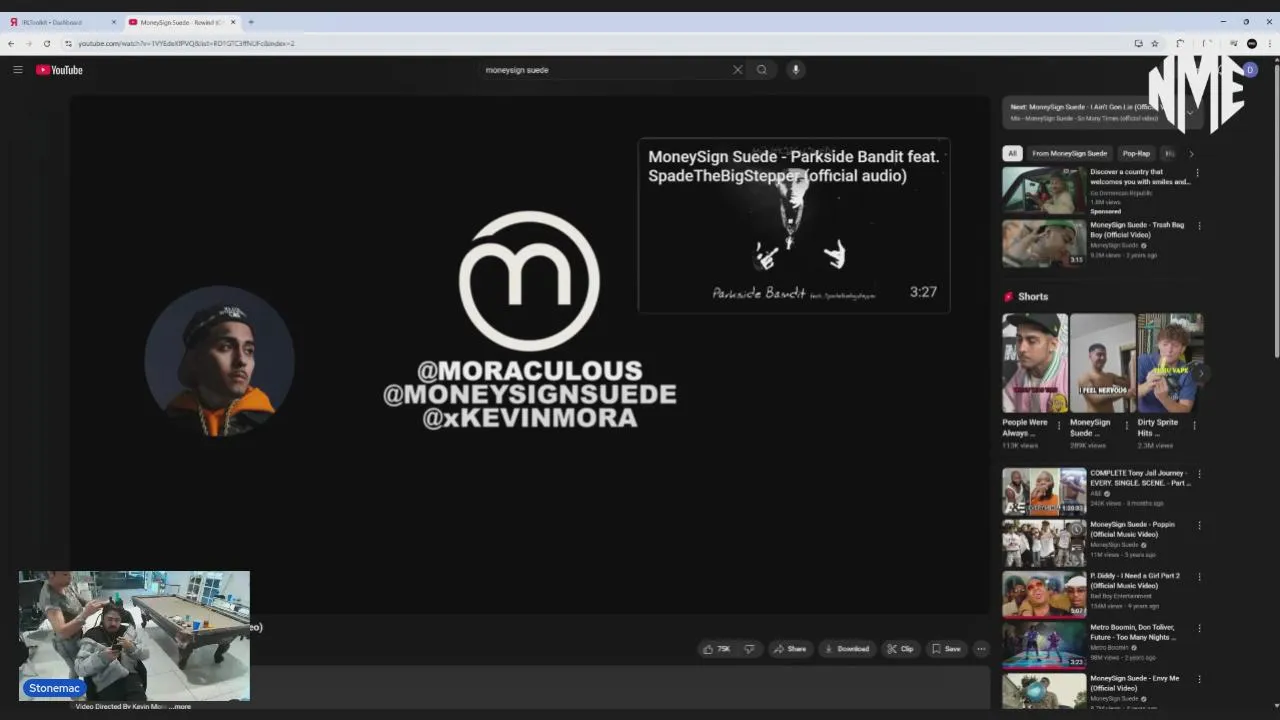This screenshot has height=720, width=1280.
Task: Open the 'COMPLETE Tony Jail Journey' video
Action: pyautogui.click(x=1044, y=491)
